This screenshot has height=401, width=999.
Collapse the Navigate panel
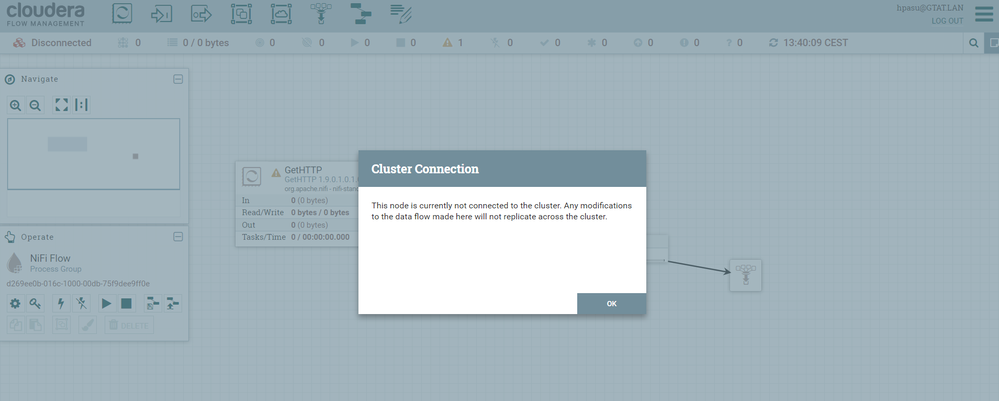pos(178,79)
